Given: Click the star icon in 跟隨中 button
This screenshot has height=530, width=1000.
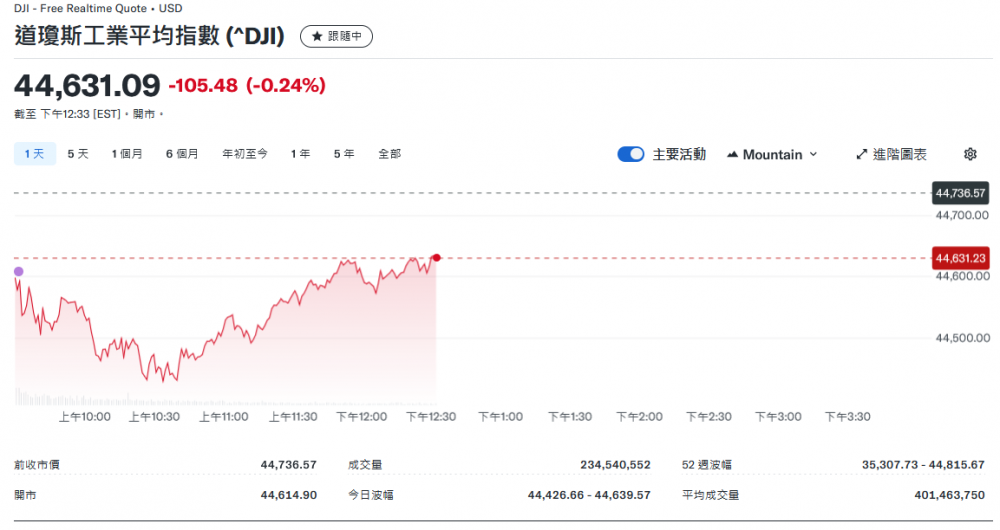Looking at the screenshot, I should click(317, 36).
